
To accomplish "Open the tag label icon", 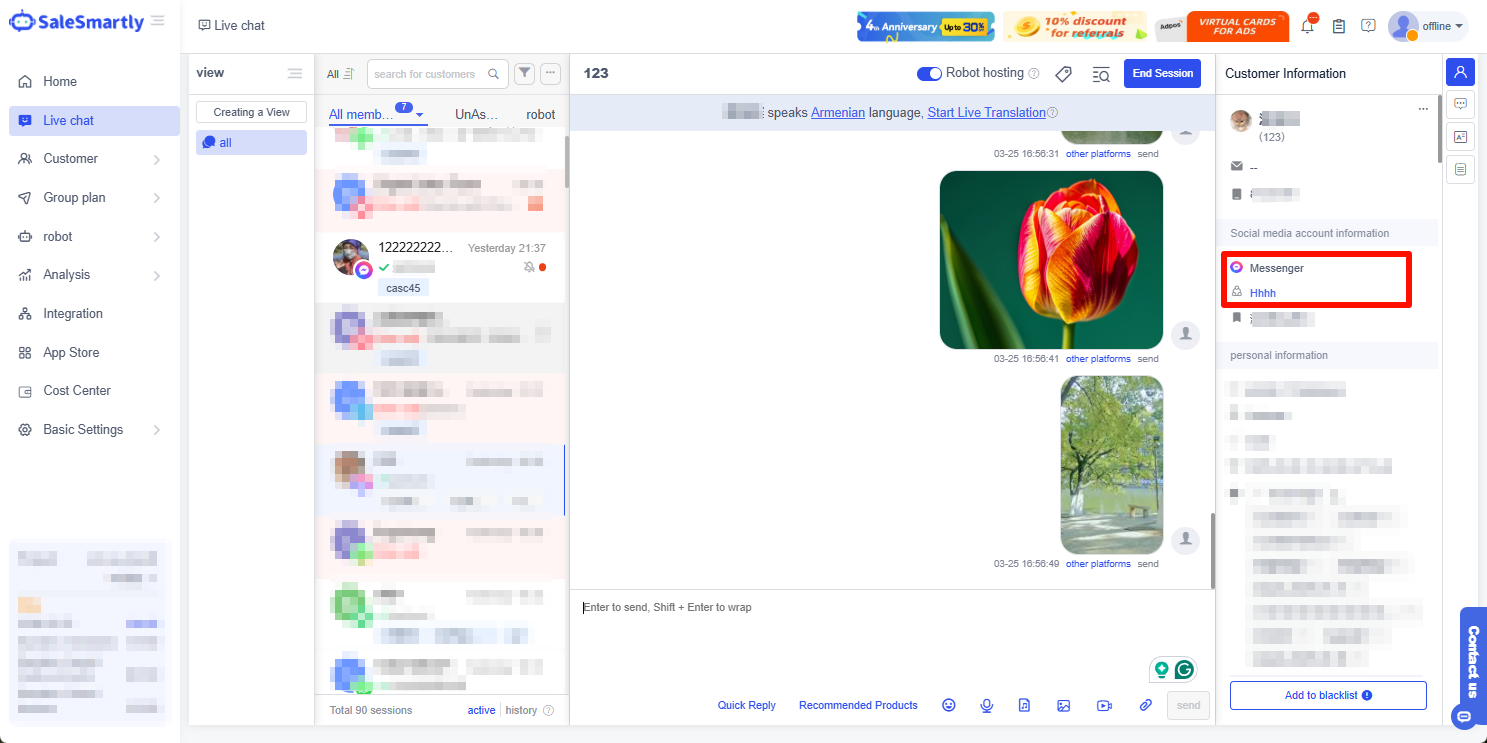I will [x=1064, y=74].
